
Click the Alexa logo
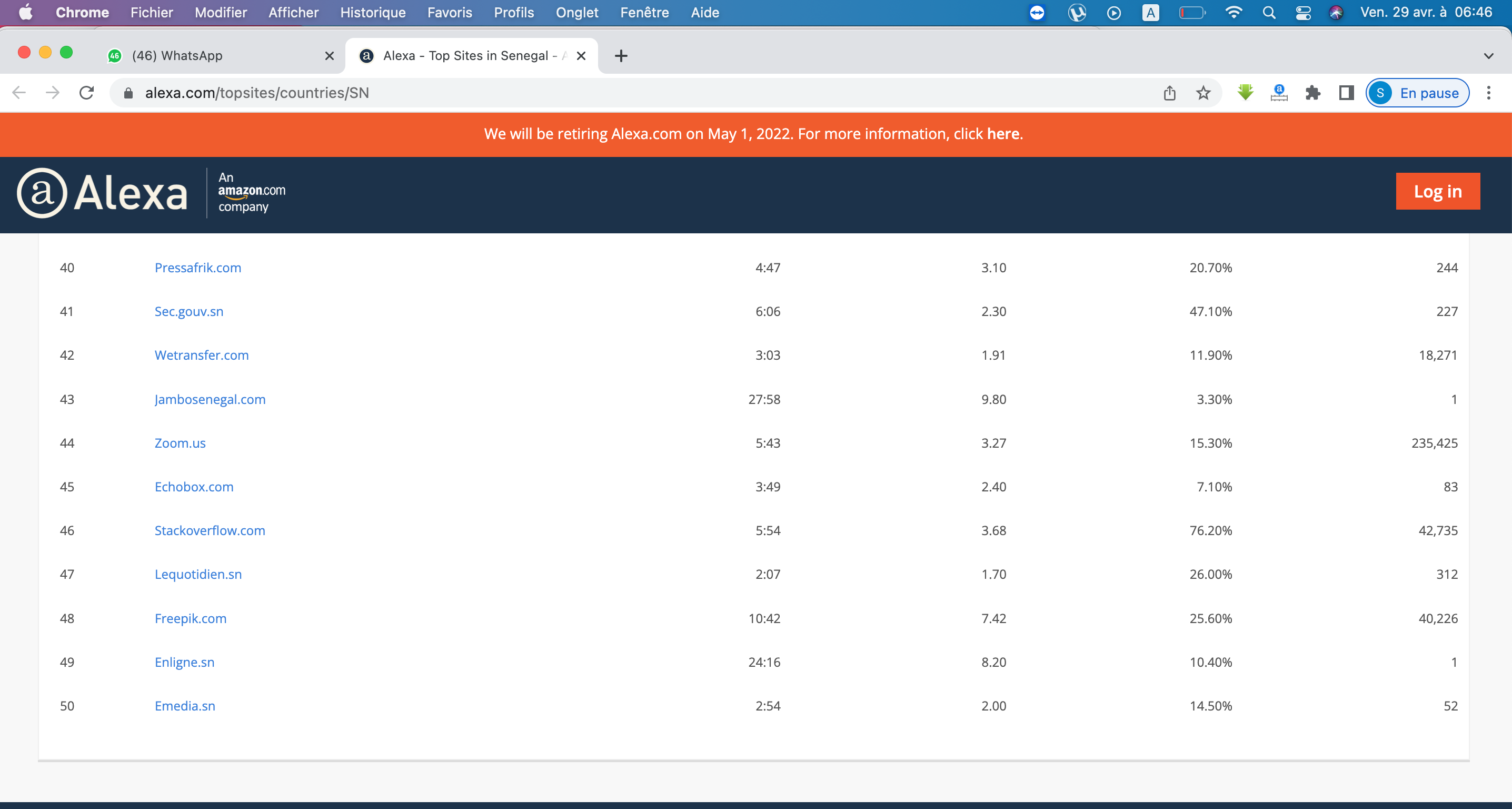[x=103, y=193]
